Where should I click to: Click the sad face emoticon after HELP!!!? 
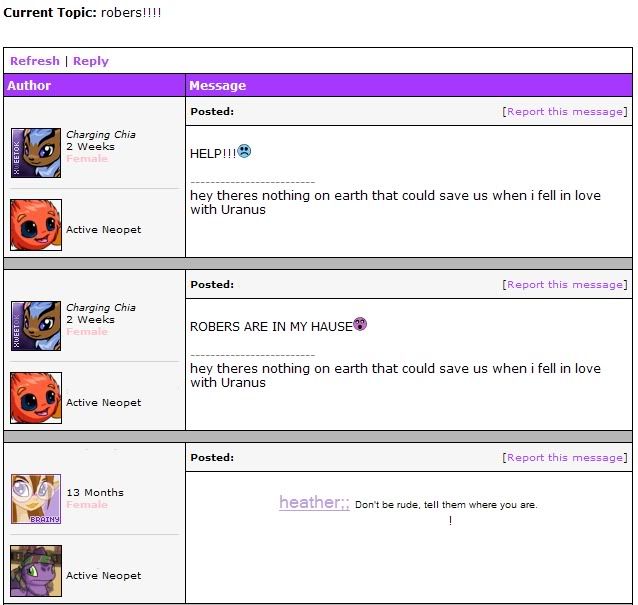(244, 151)
